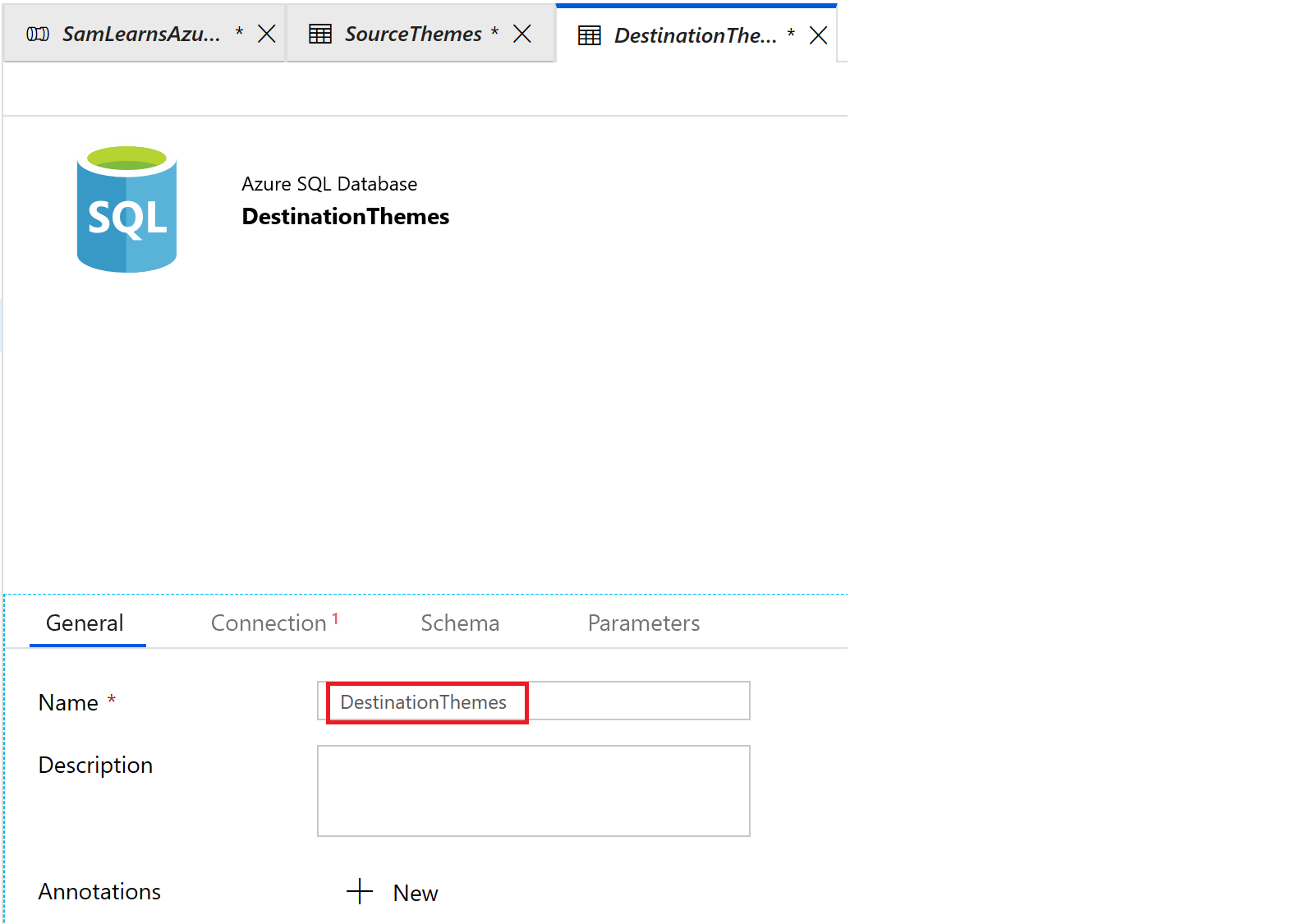Close the SamLearnsAzu pipeline tab
This screenshot has width=1314, height=924.
point(266,34)
